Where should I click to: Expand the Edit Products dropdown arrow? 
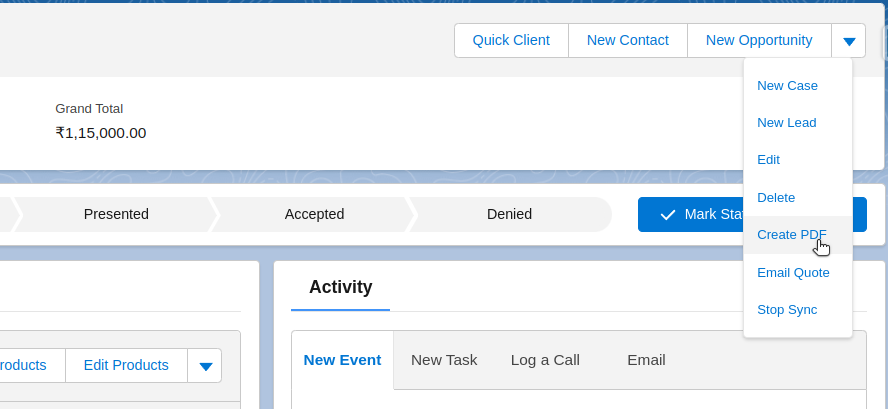pos(205,366)
